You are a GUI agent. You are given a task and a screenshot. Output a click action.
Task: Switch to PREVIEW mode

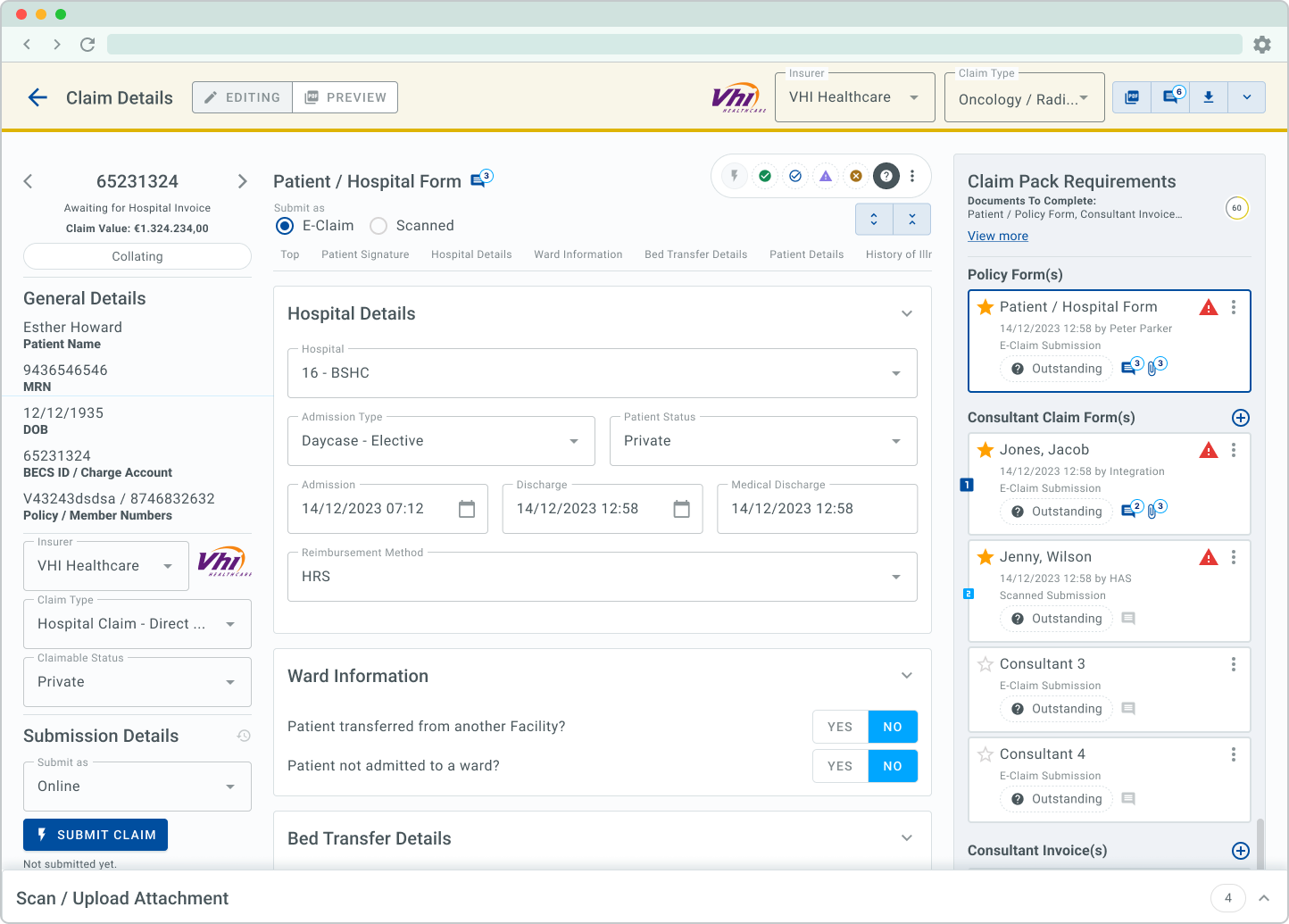click(x=345, y=97)
